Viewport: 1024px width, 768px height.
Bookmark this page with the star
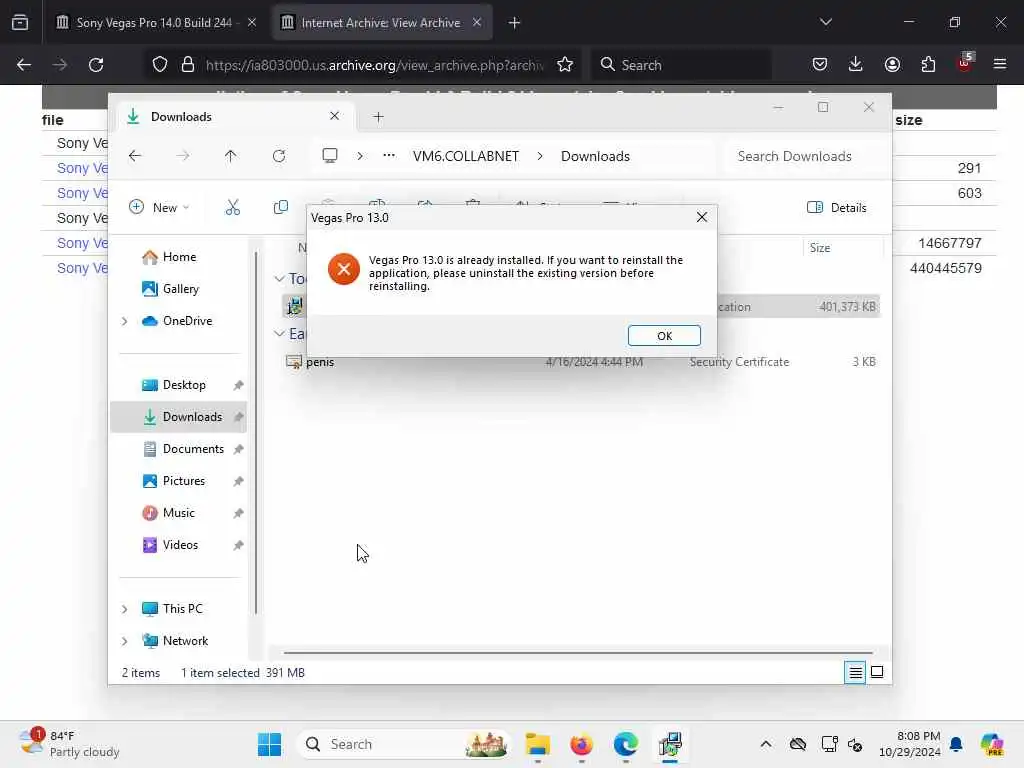pos(565,65)
